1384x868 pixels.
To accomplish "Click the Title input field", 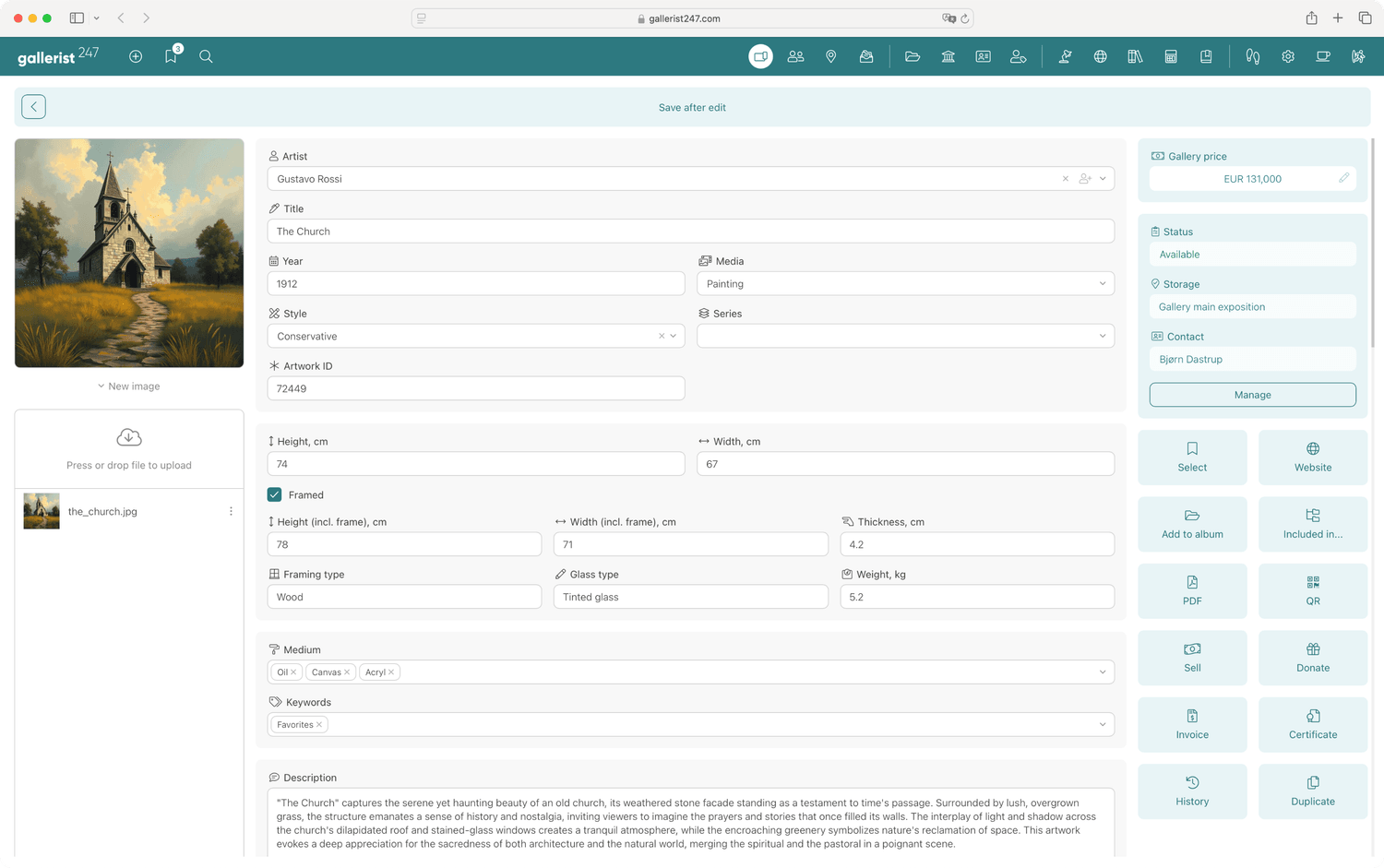I will pos(690,232).
